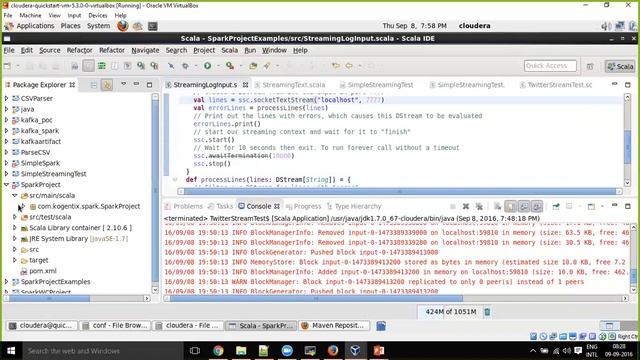Click the Open Type icon in toolbar

coord(253,66)
